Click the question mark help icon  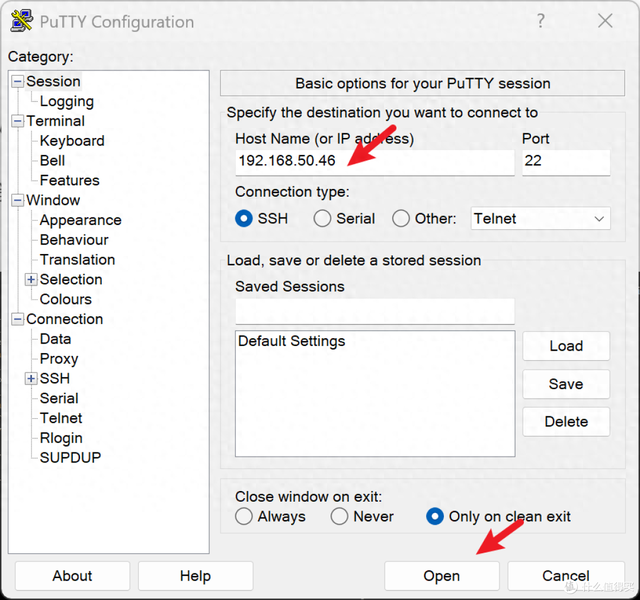[x=540, y=21]
